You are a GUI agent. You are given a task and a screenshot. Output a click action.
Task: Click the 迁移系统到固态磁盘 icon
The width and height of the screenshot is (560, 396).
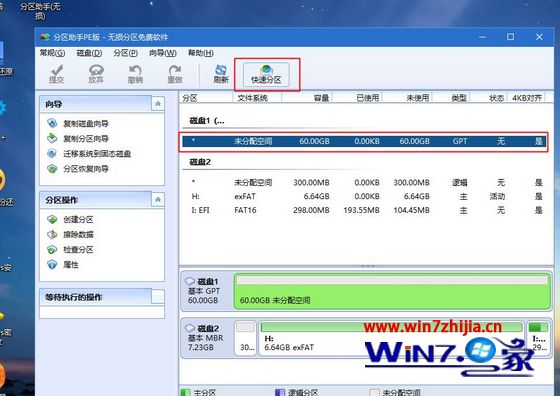pos(52,154)
